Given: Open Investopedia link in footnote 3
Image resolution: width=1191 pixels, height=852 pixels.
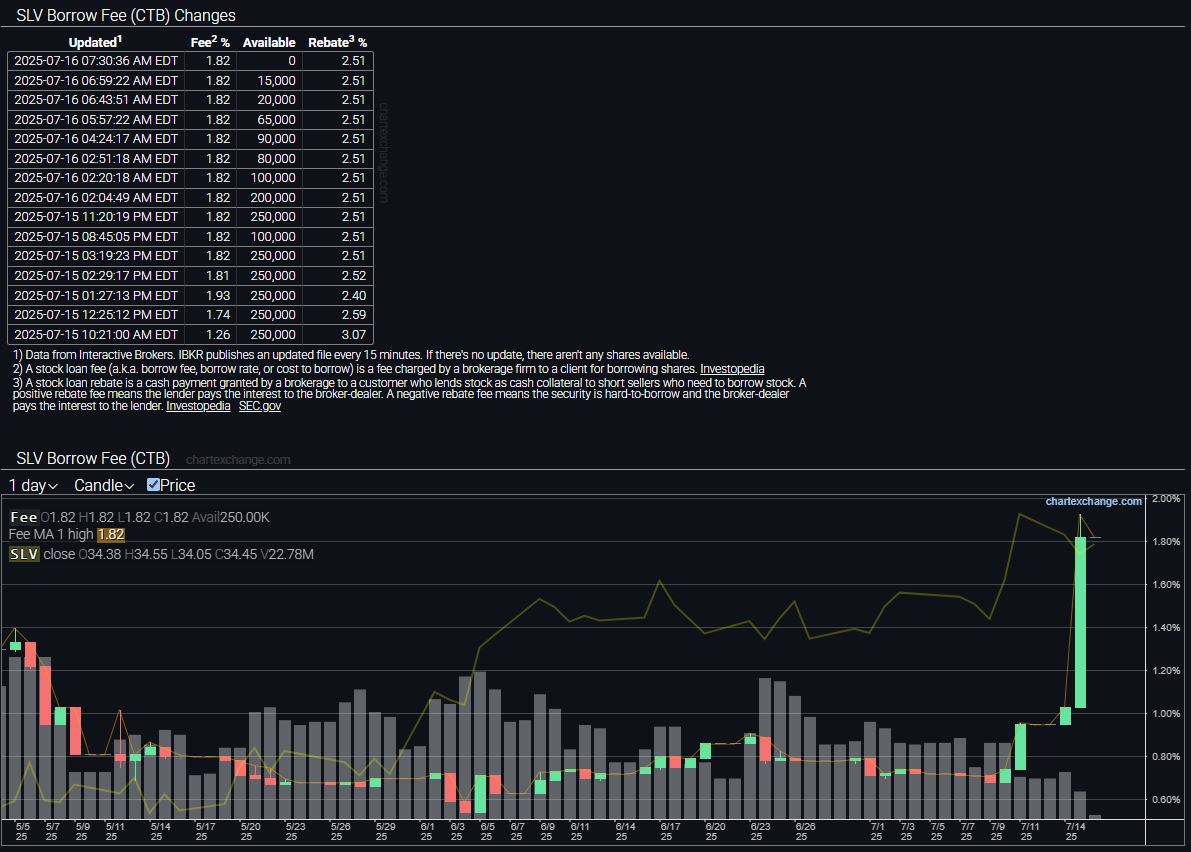Looking at the screenshot, I should (x=198, y=405).
